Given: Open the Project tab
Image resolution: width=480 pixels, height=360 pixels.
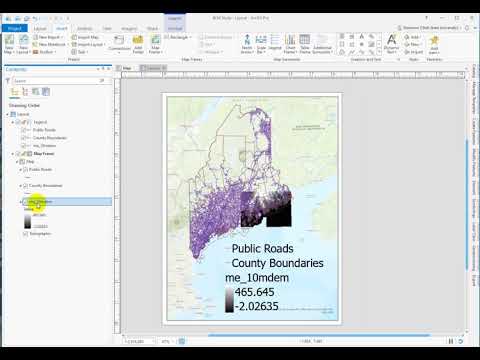Looking at the screenshot, I should tap(14, 28).
